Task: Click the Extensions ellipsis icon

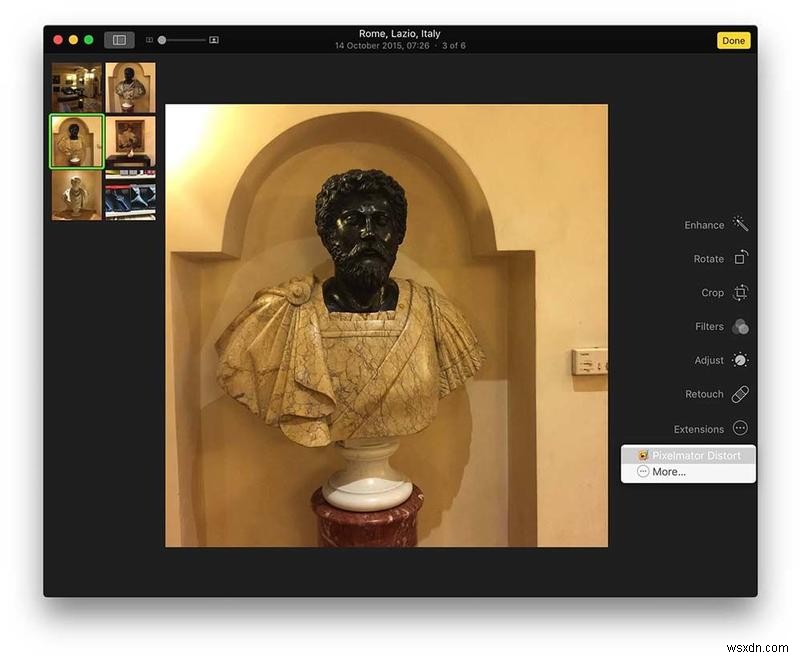Action: [x=739, y=428]
